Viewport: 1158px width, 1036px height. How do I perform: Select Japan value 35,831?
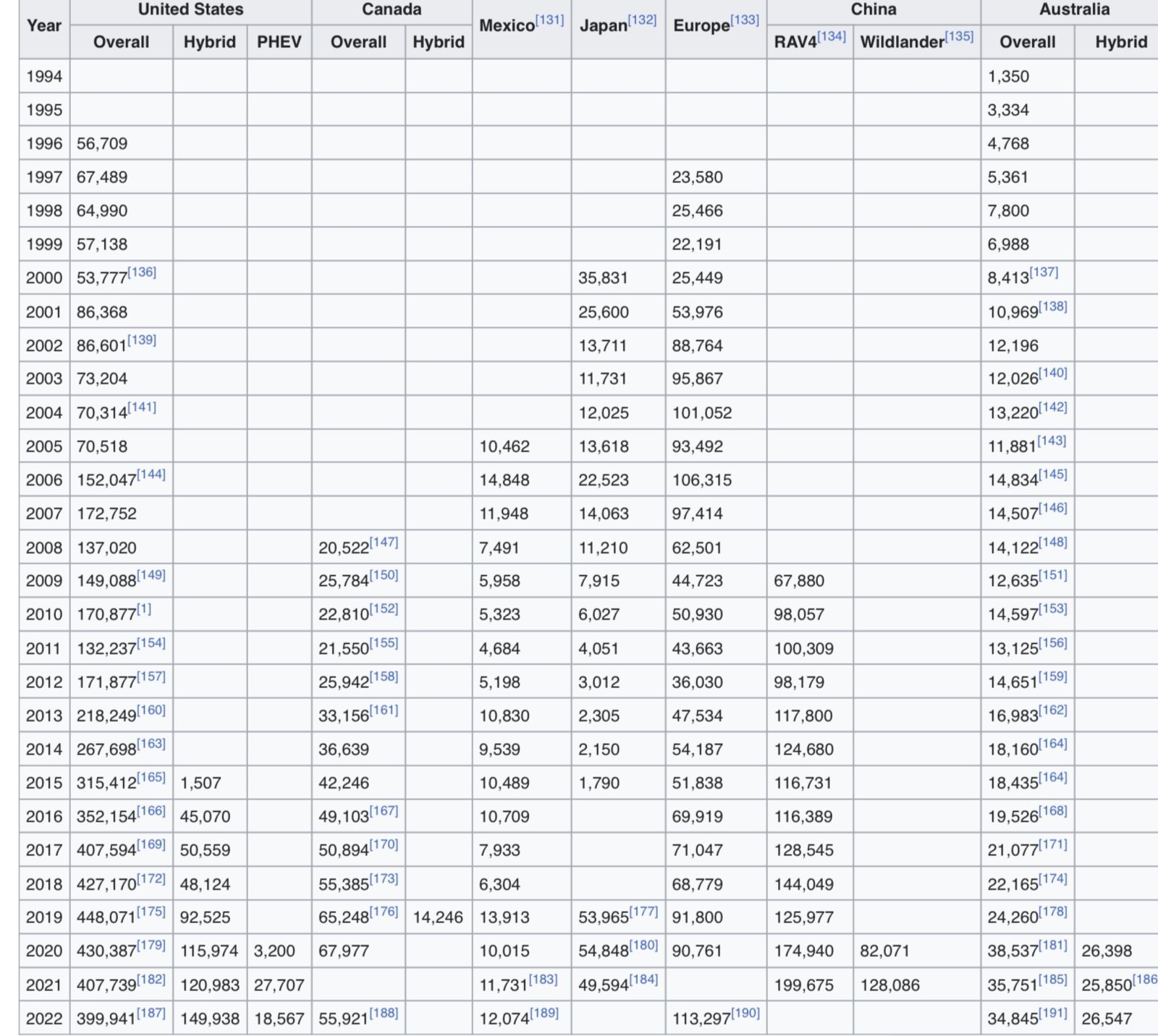(x=603, y=278)
